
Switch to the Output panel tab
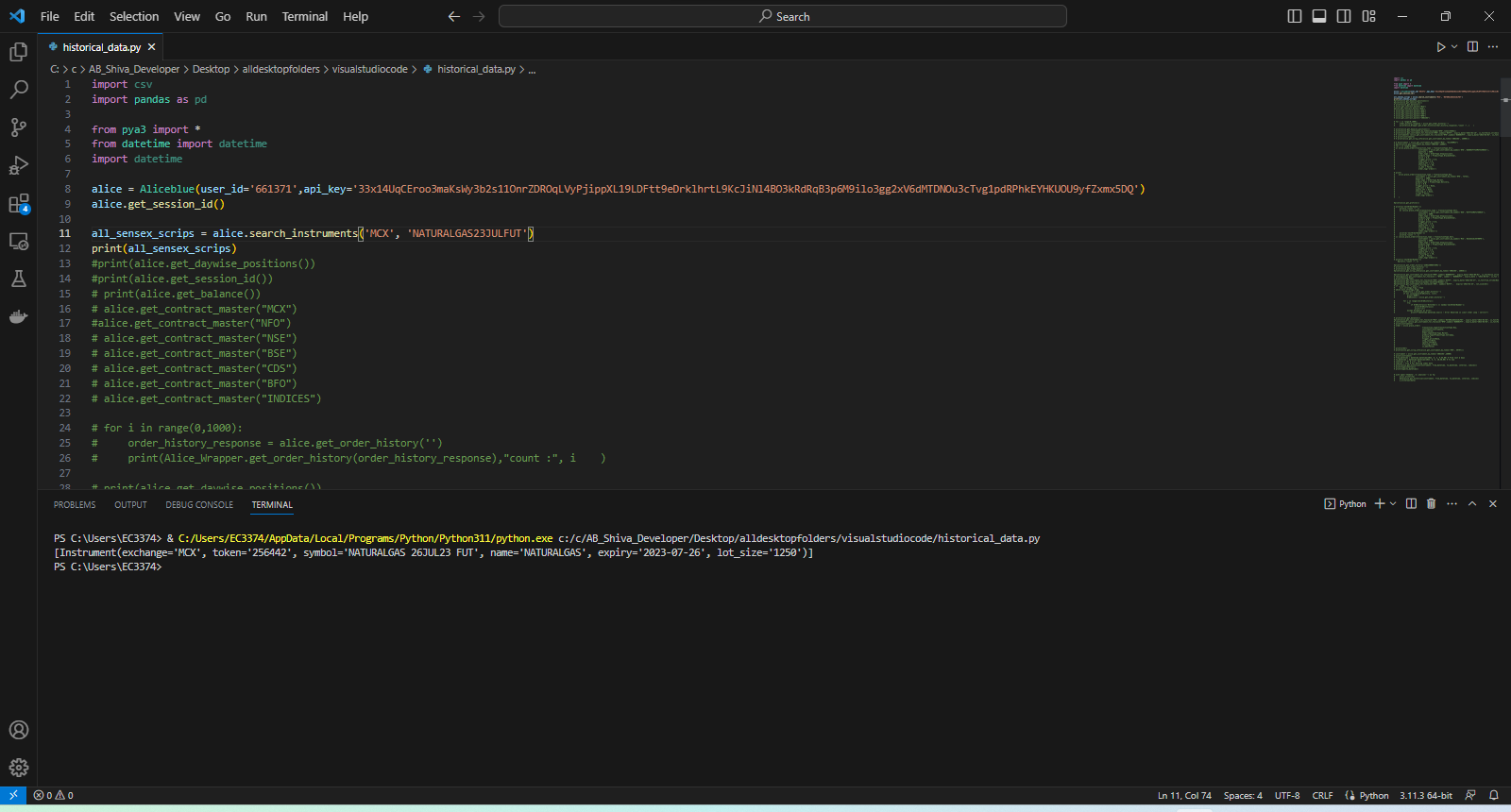tap(131, 505)
